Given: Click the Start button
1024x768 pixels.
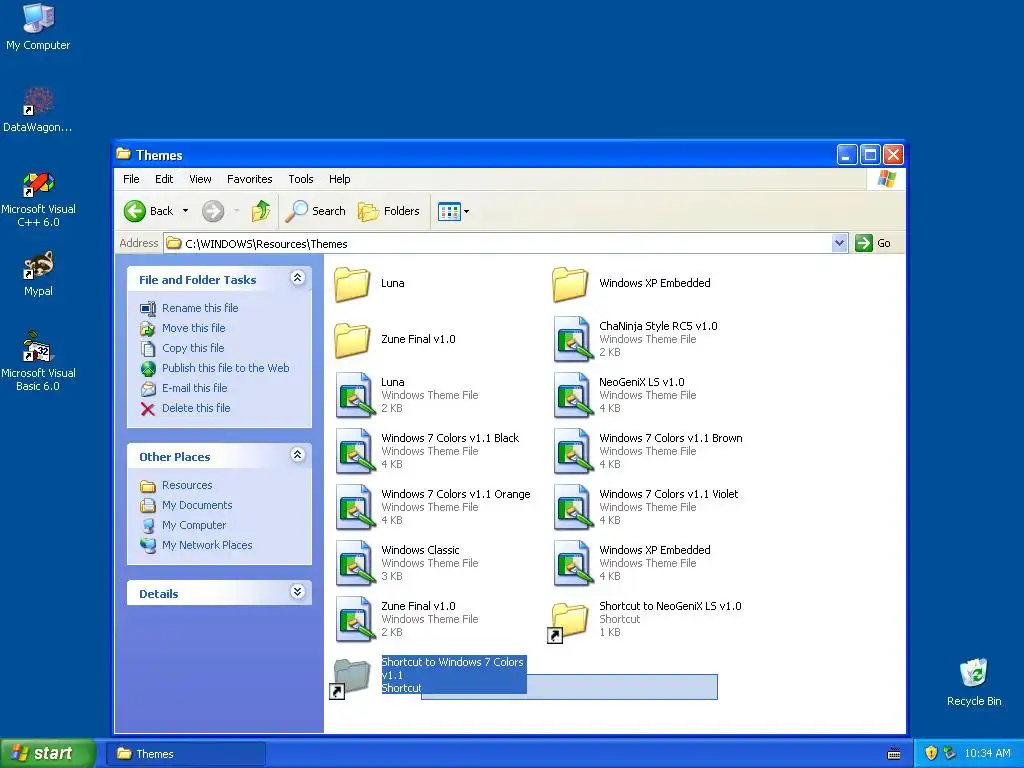Looking at the screenshot, I should coord(47,754).
